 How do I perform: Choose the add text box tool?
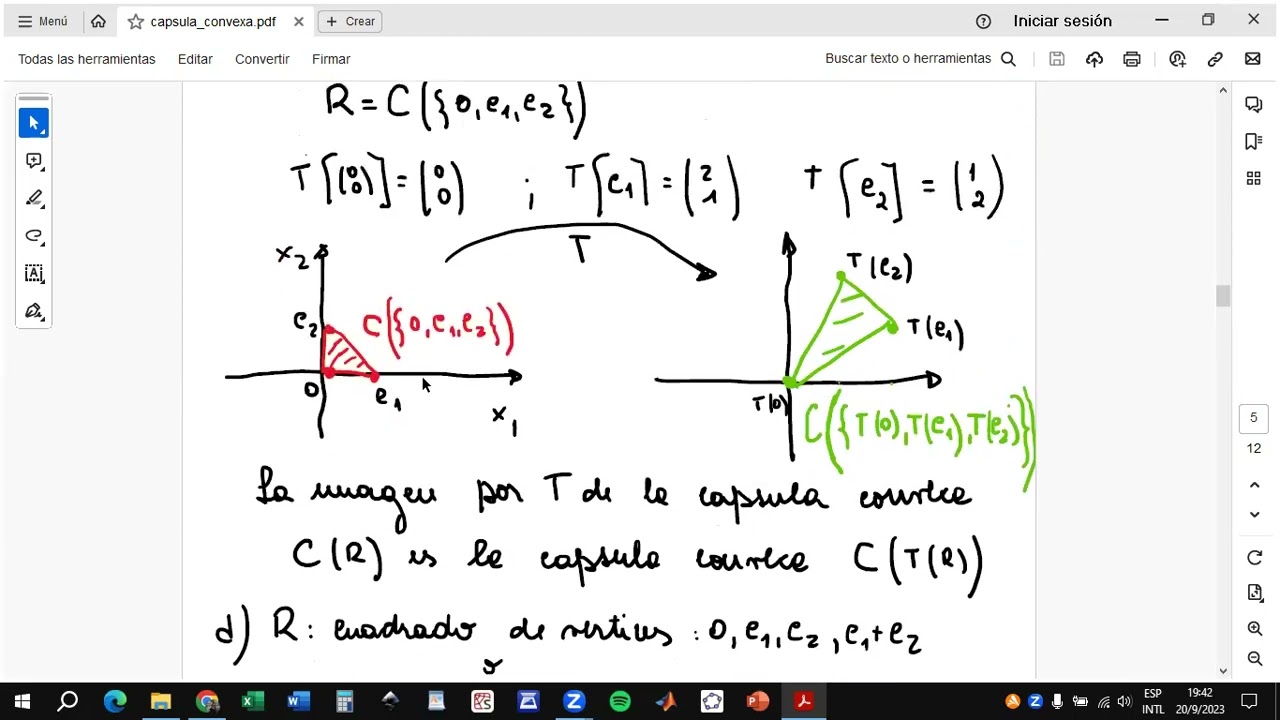coord(34,273)
